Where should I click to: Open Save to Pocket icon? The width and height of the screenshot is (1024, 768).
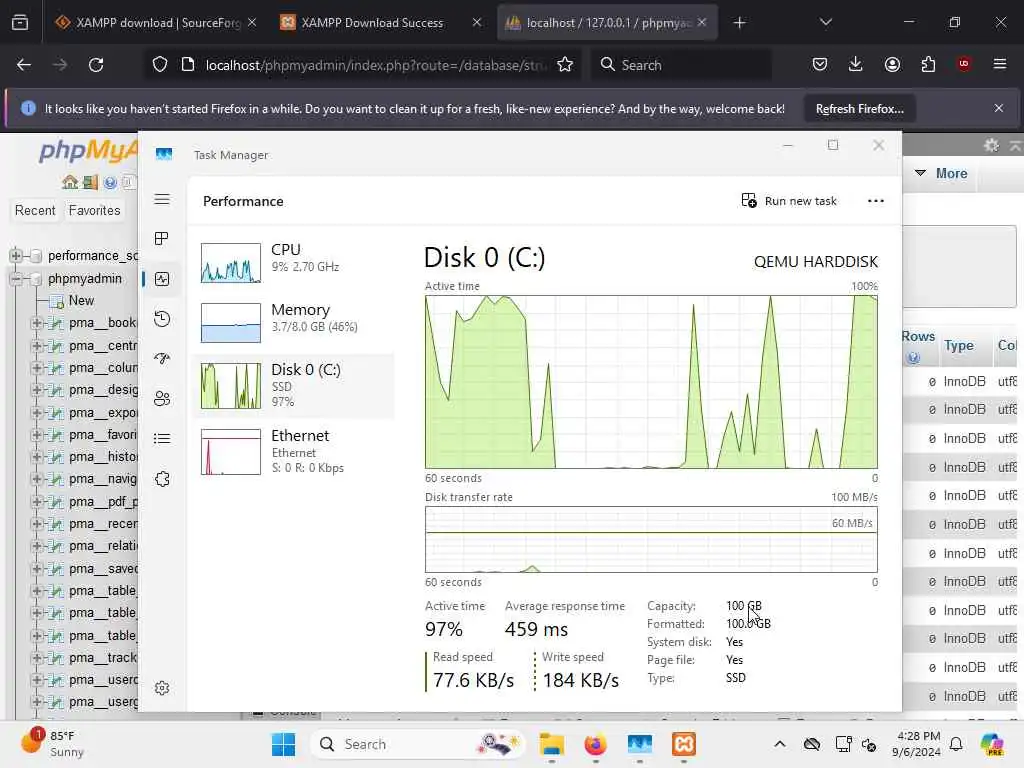(x=820, y=65)
